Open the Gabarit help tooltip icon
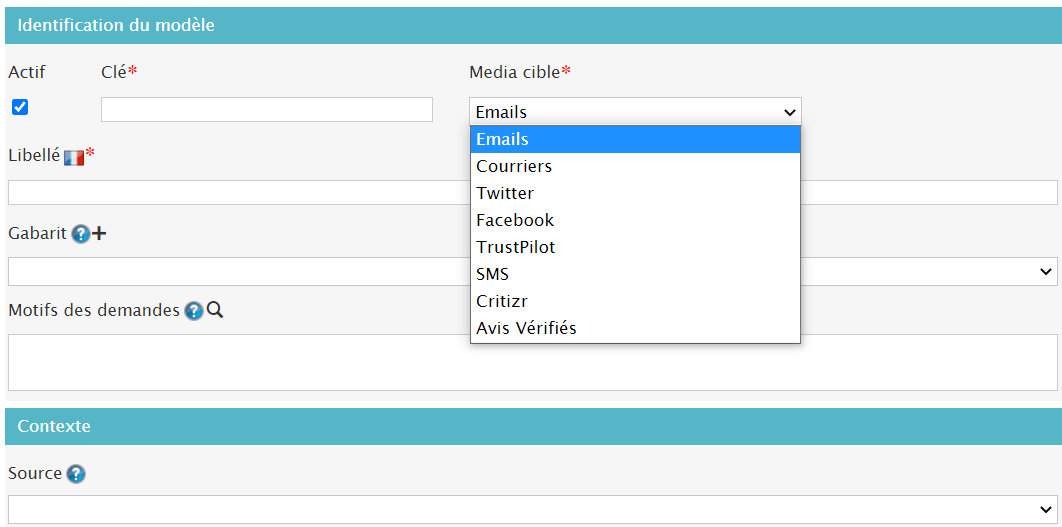 (x=81, y=234)
